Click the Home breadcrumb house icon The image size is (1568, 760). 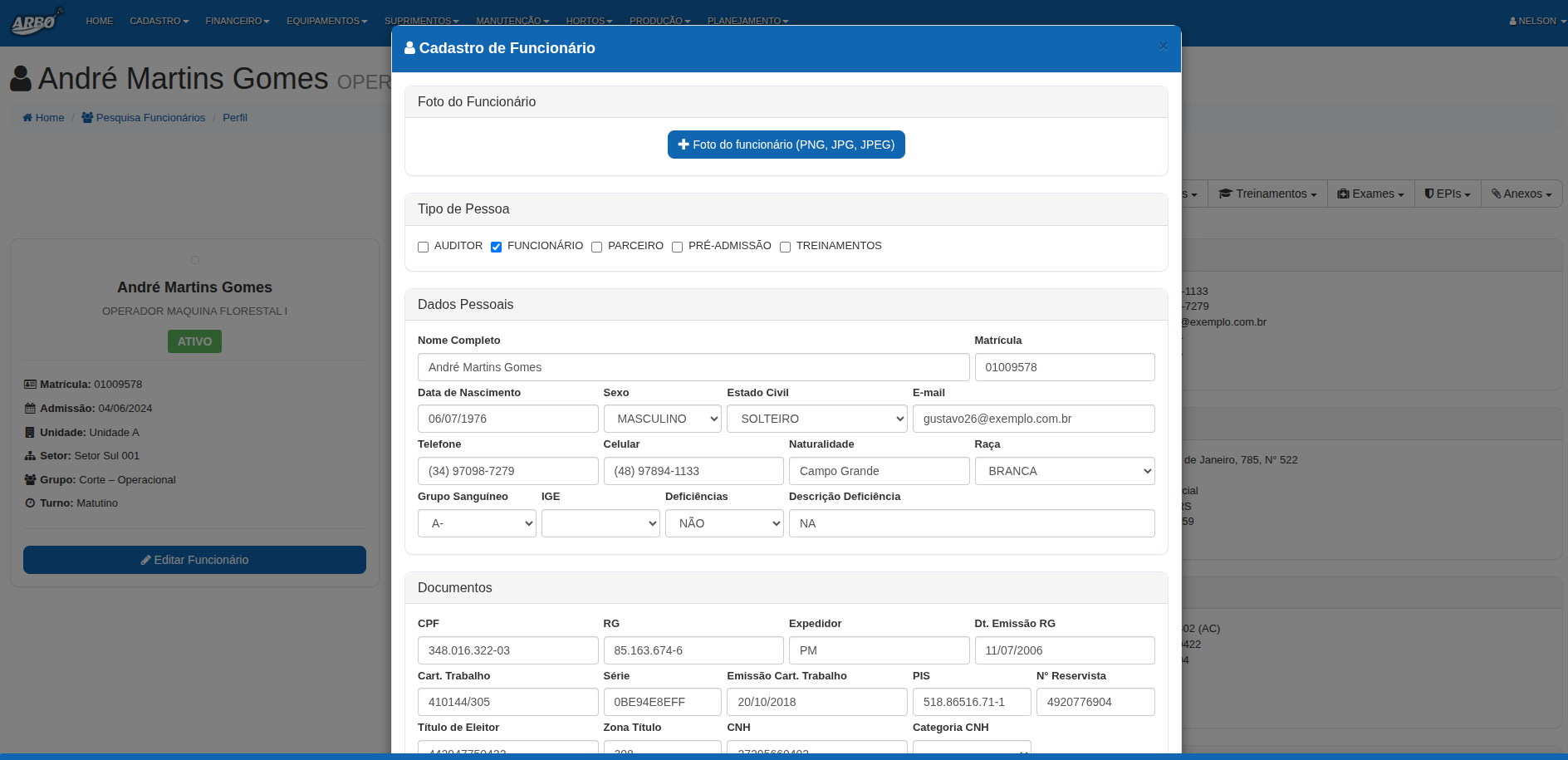27,118
